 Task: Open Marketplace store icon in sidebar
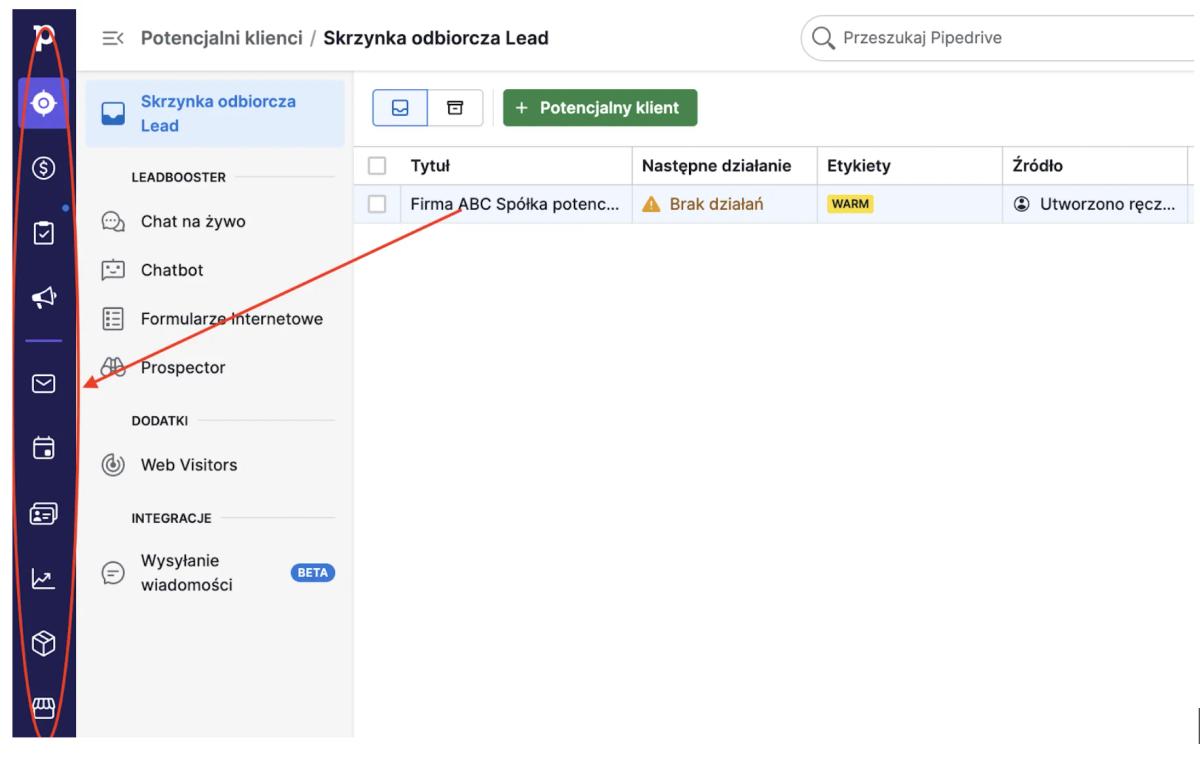point(43,708)
